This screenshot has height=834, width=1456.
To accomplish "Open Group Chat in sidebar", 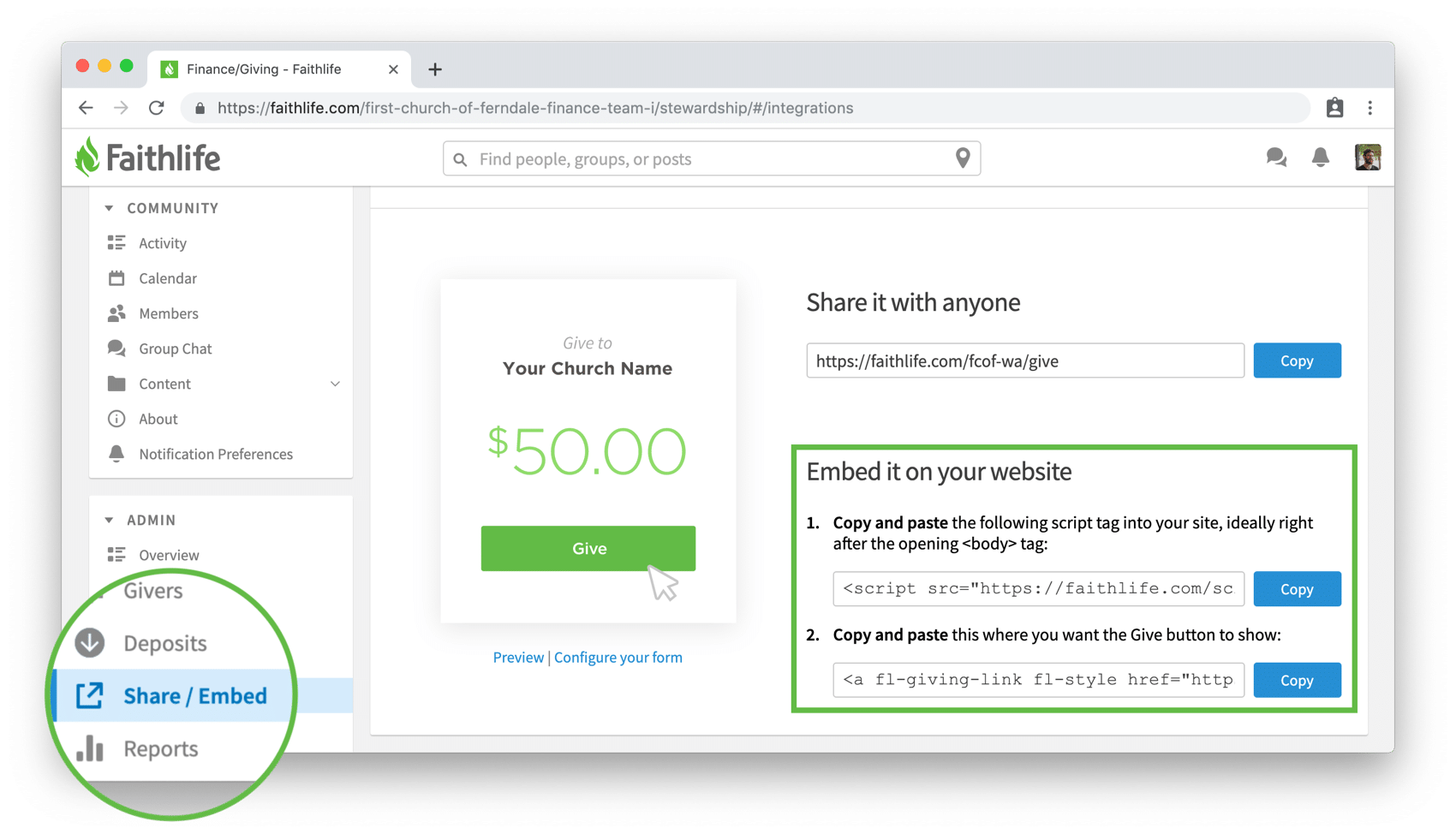I will point(175,348).
